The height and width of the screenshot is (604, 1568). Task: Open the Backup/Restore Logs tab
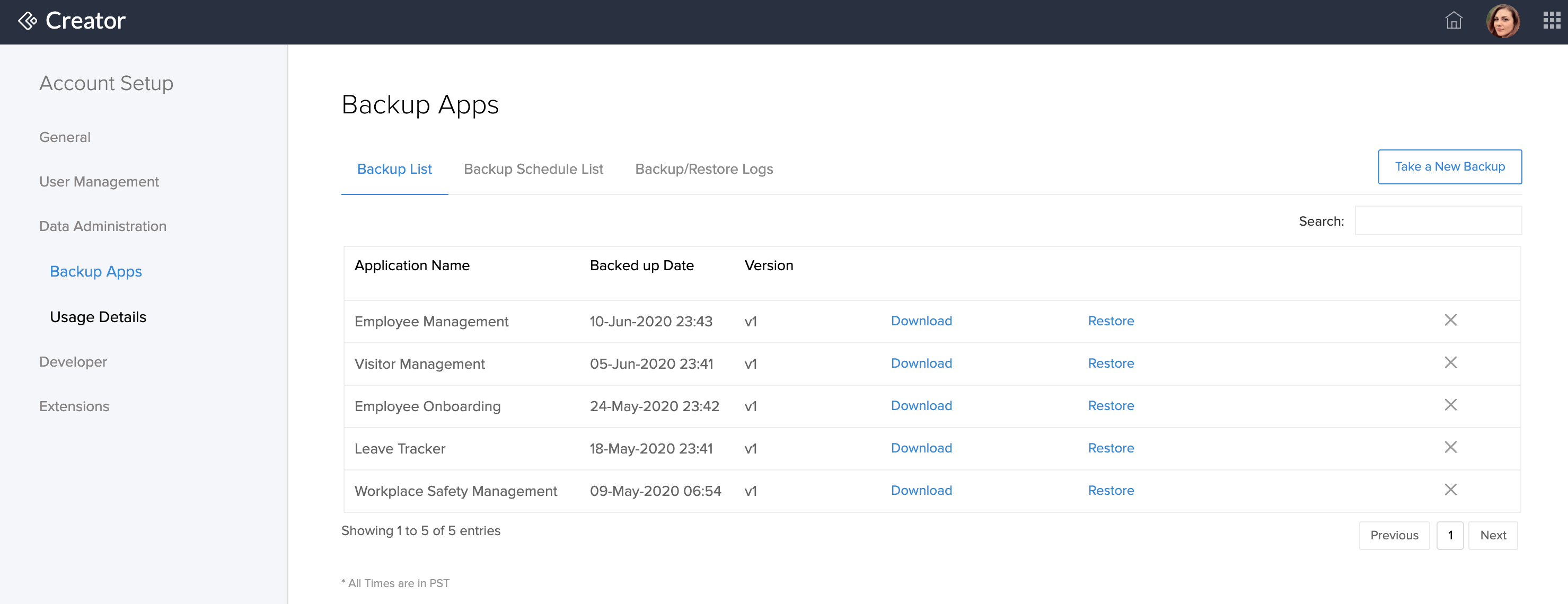click(703, 169)
